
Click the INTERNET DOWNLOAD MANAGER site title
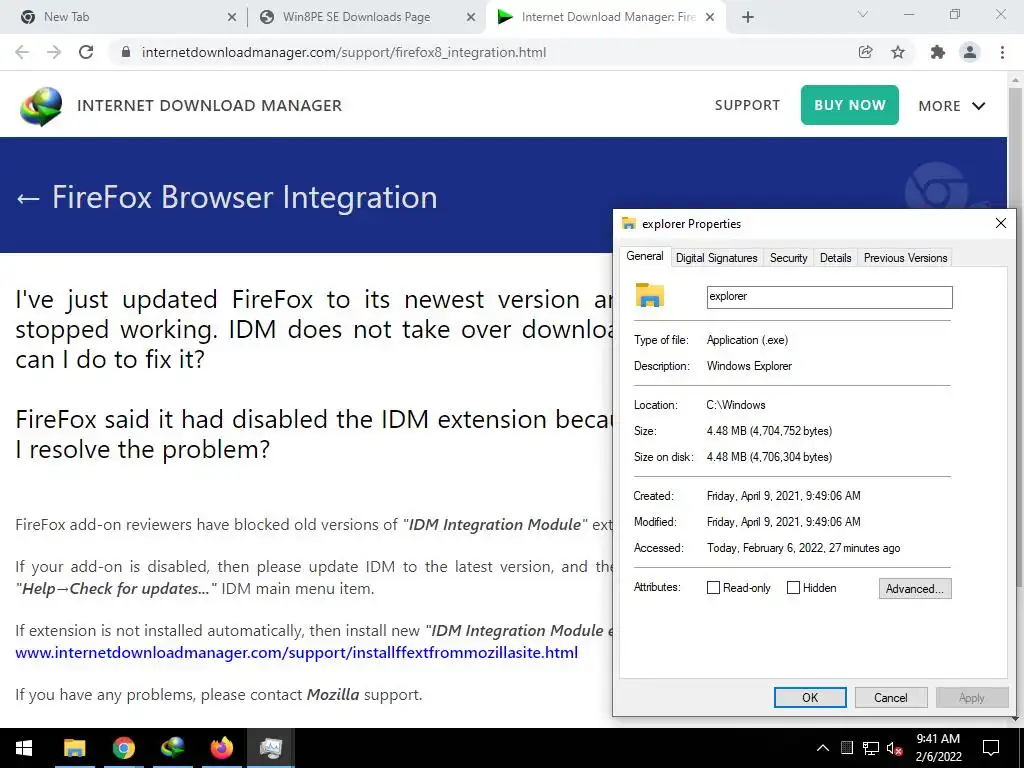[210, 105]
